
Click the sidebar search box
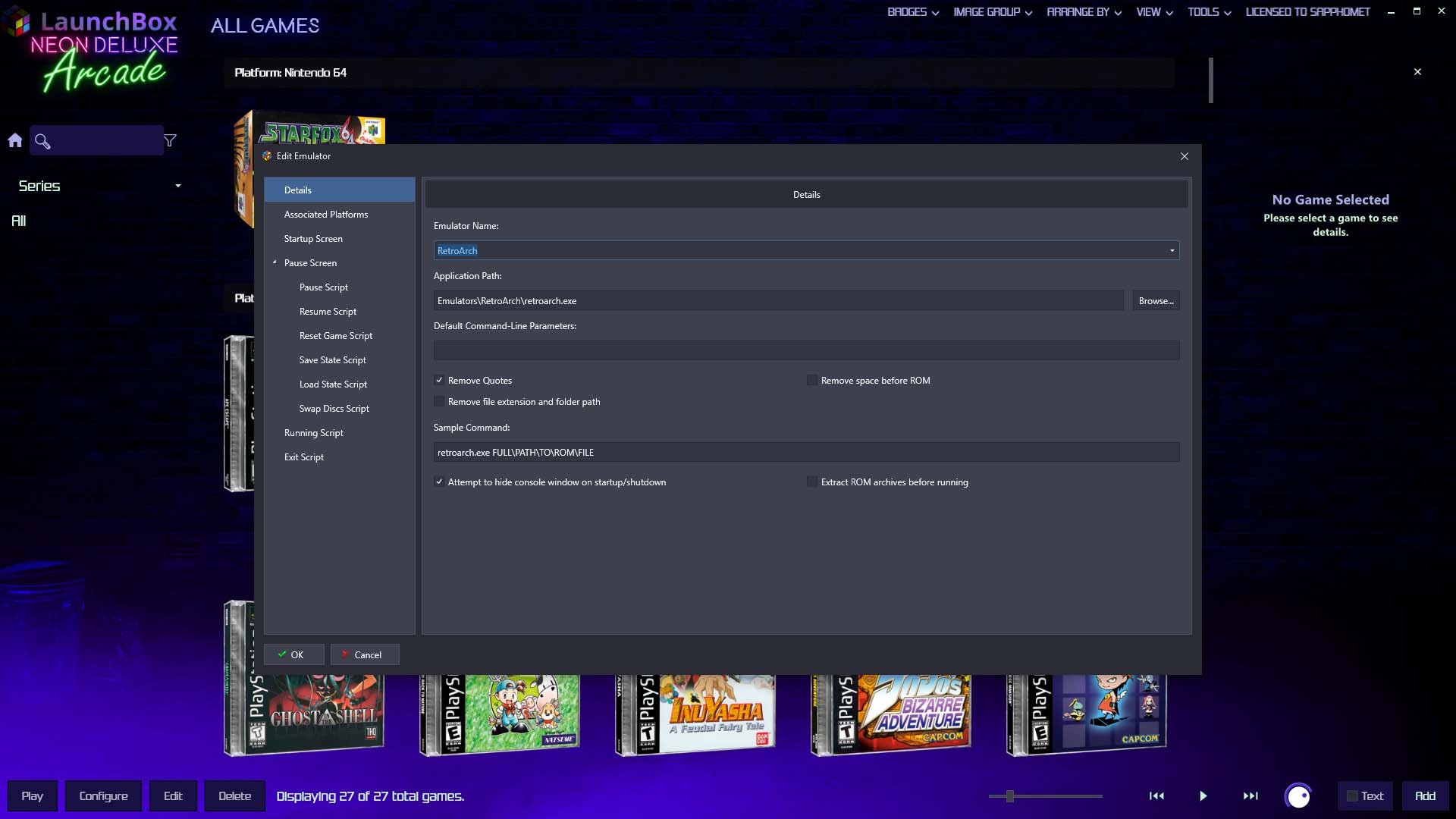coord(96,141)
